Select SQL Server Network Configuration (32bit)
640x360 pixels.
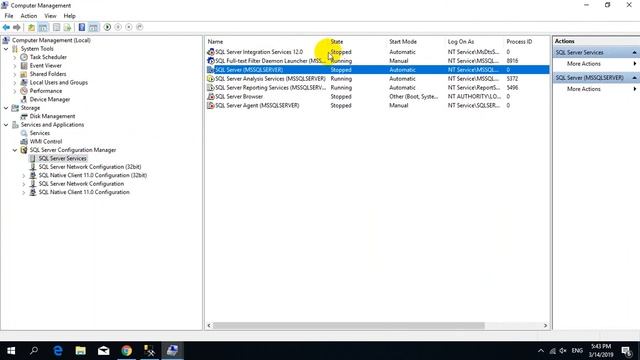pyautogui.click(x=90, y=167)
